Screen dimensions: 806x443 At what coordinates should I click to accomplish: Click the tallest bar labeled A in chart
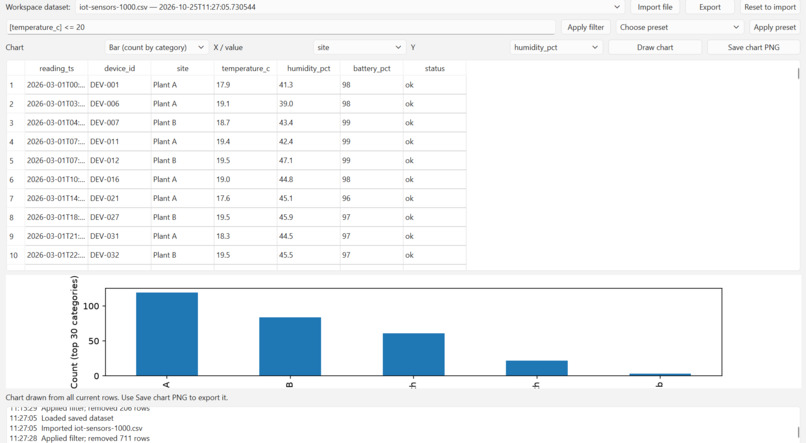[167, 334]
